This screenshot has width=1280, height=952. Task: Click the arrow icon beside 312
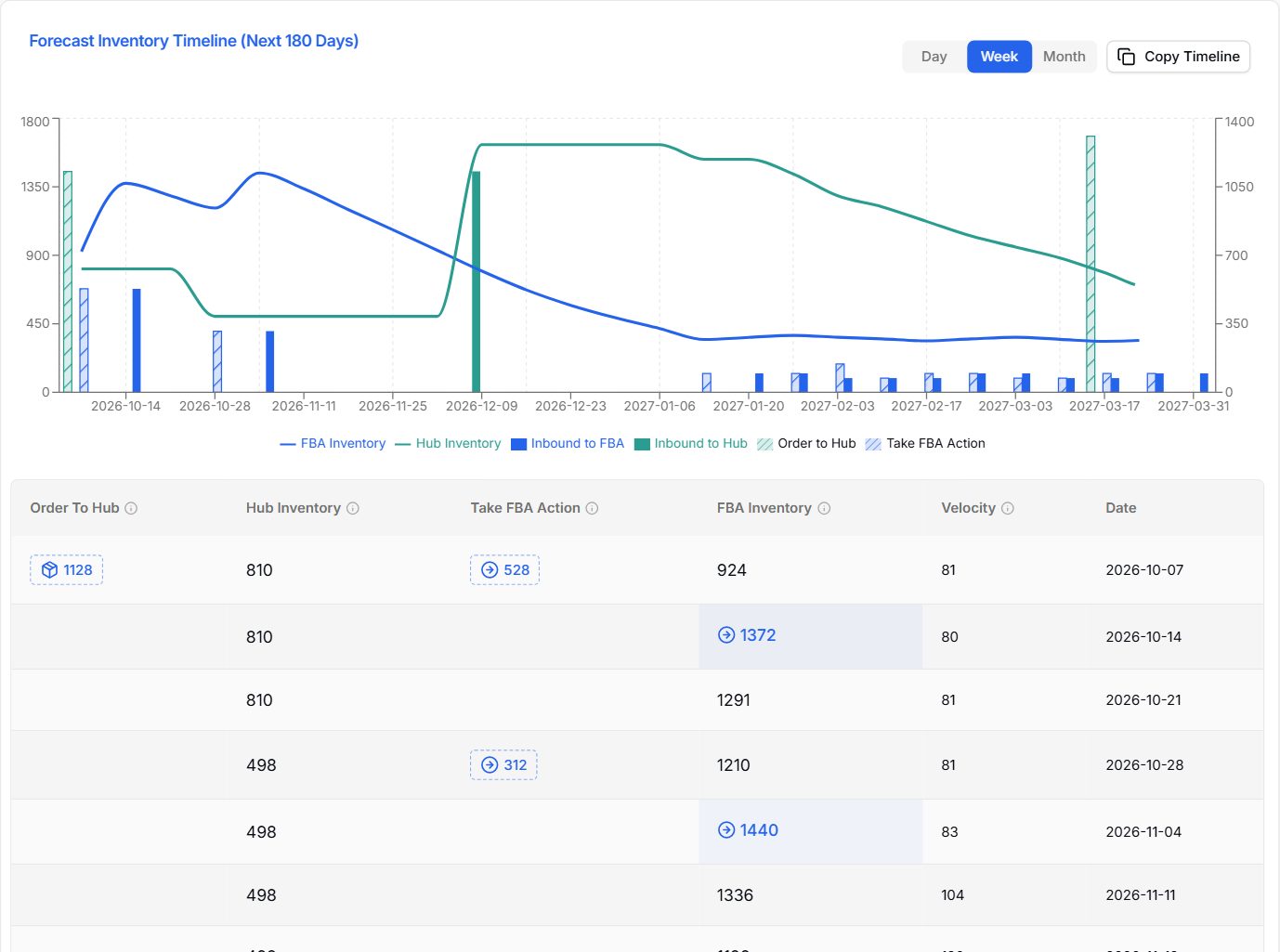(x=490, y=765)
